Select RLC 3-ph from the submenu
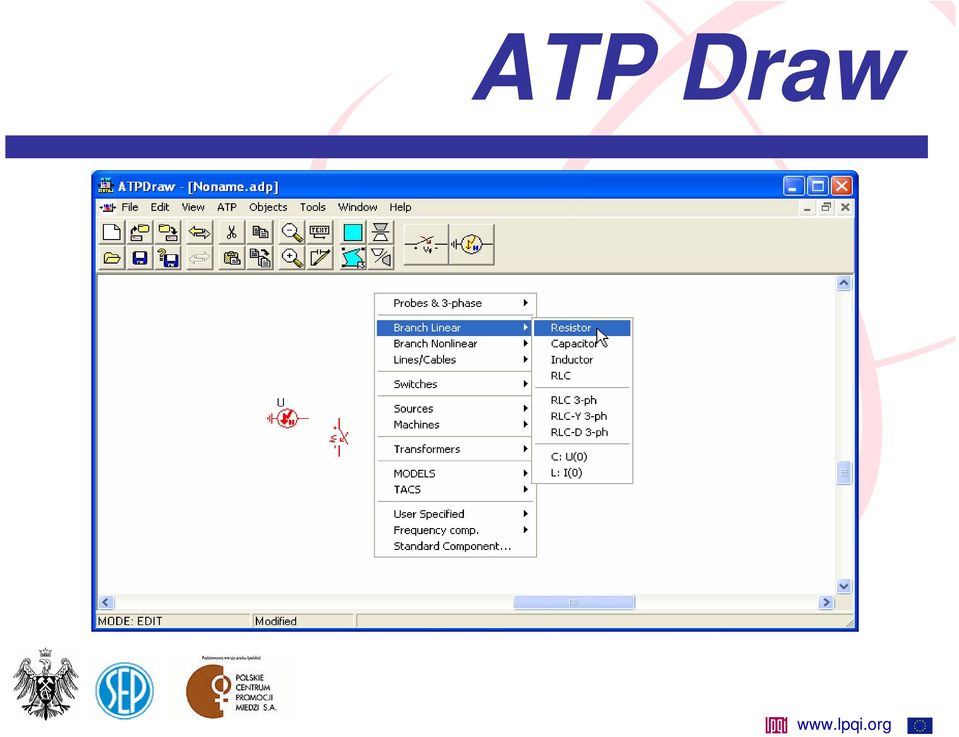Viewport: 959px width, 737px height. pyautogui.click(x=582, y=400)
